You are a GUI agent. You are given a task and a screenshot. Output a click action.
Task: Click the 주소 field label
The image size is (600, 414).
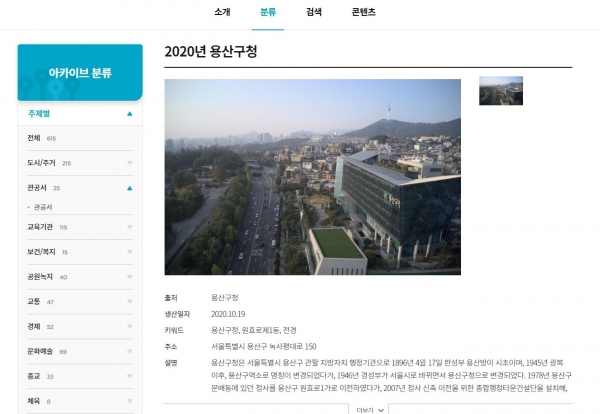click(171, 347)
